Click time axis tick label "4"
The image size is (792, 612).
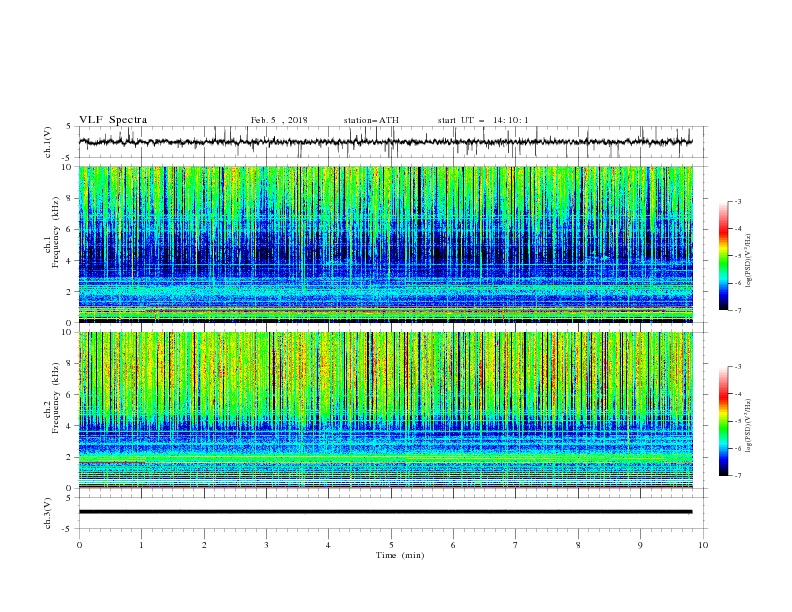[328, 545]
